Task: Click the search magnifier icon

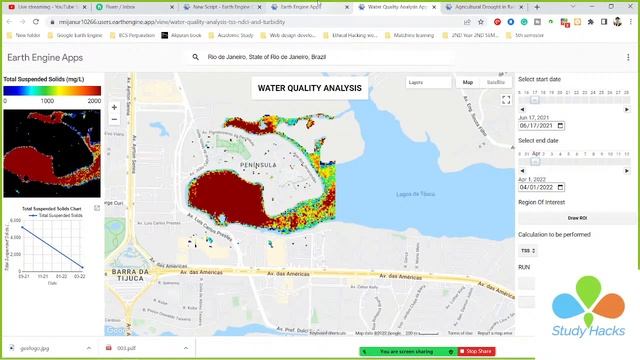Action: pyautogui.click(x=196, y=57)
